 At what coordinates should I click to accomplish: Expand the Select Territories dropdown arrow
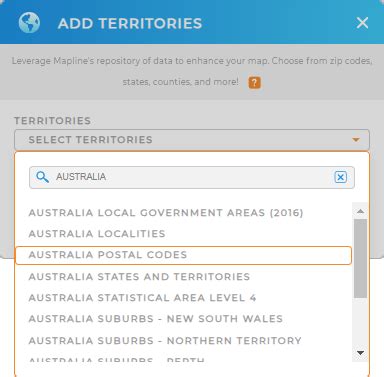click(356, 140)
